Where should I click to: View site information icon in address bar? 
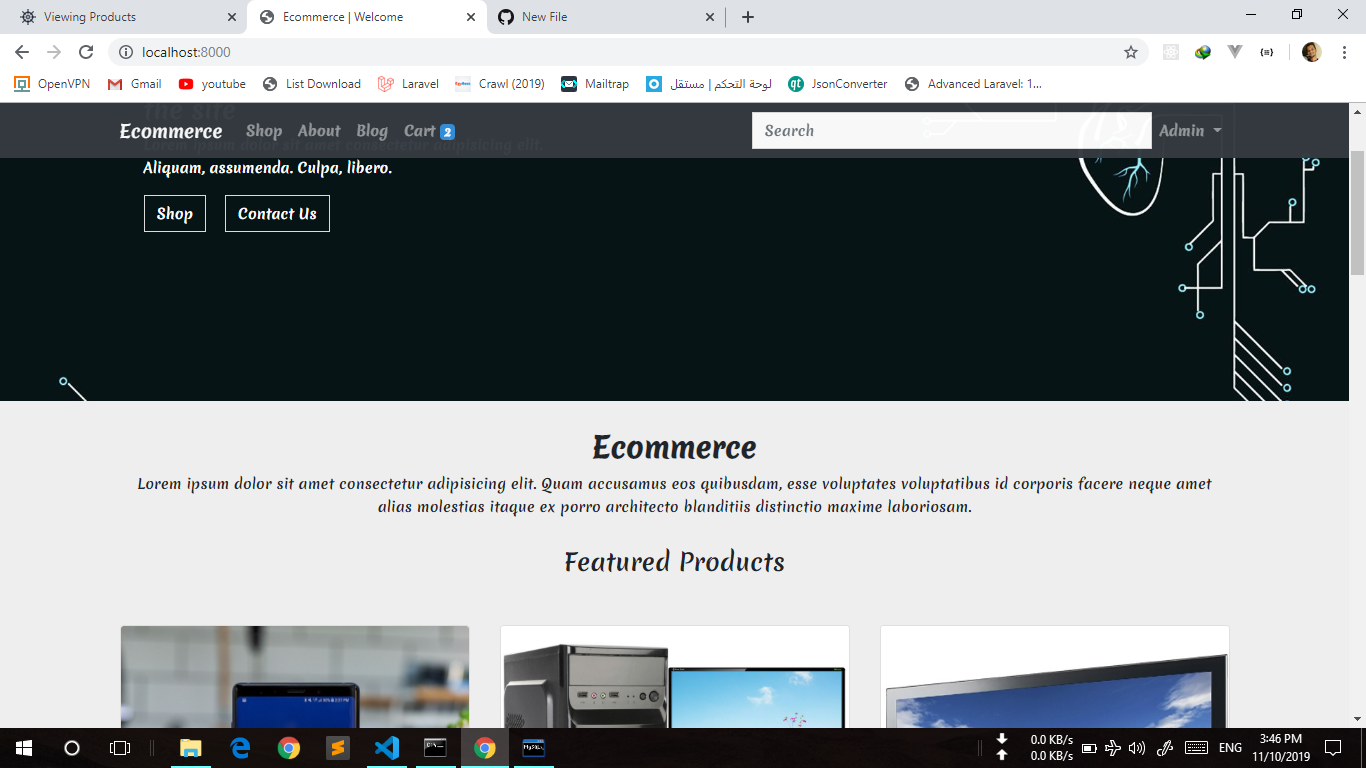coord(126,52)
